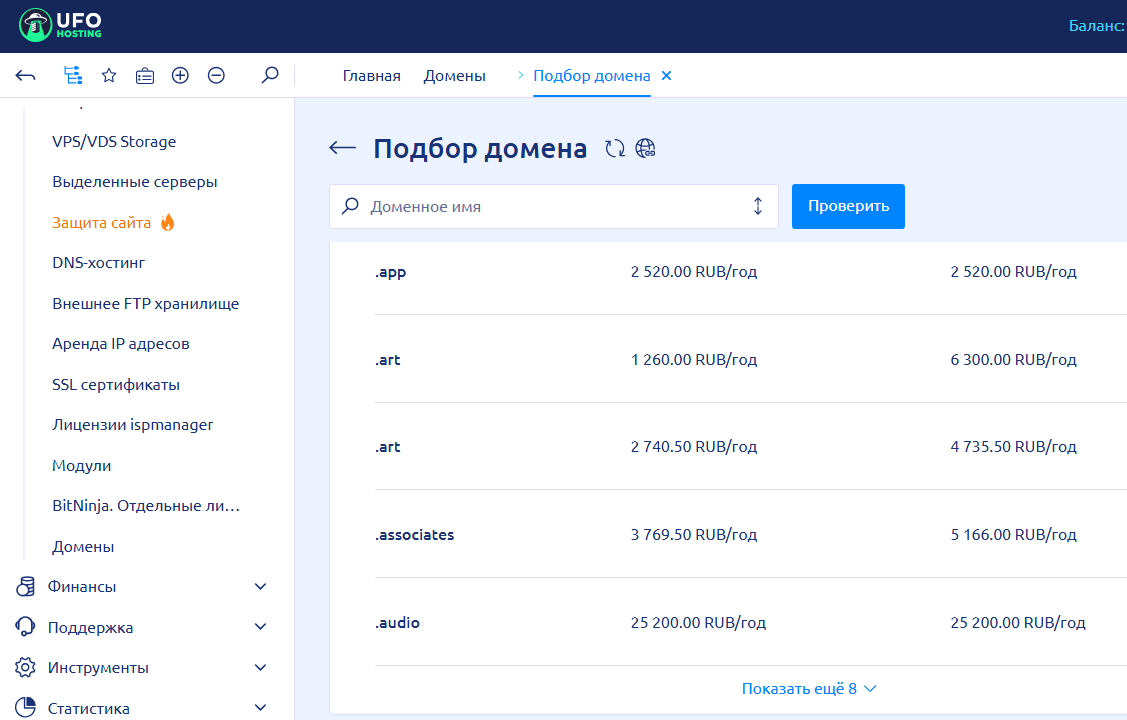Click the menu tree view icon

coord(72,75)
